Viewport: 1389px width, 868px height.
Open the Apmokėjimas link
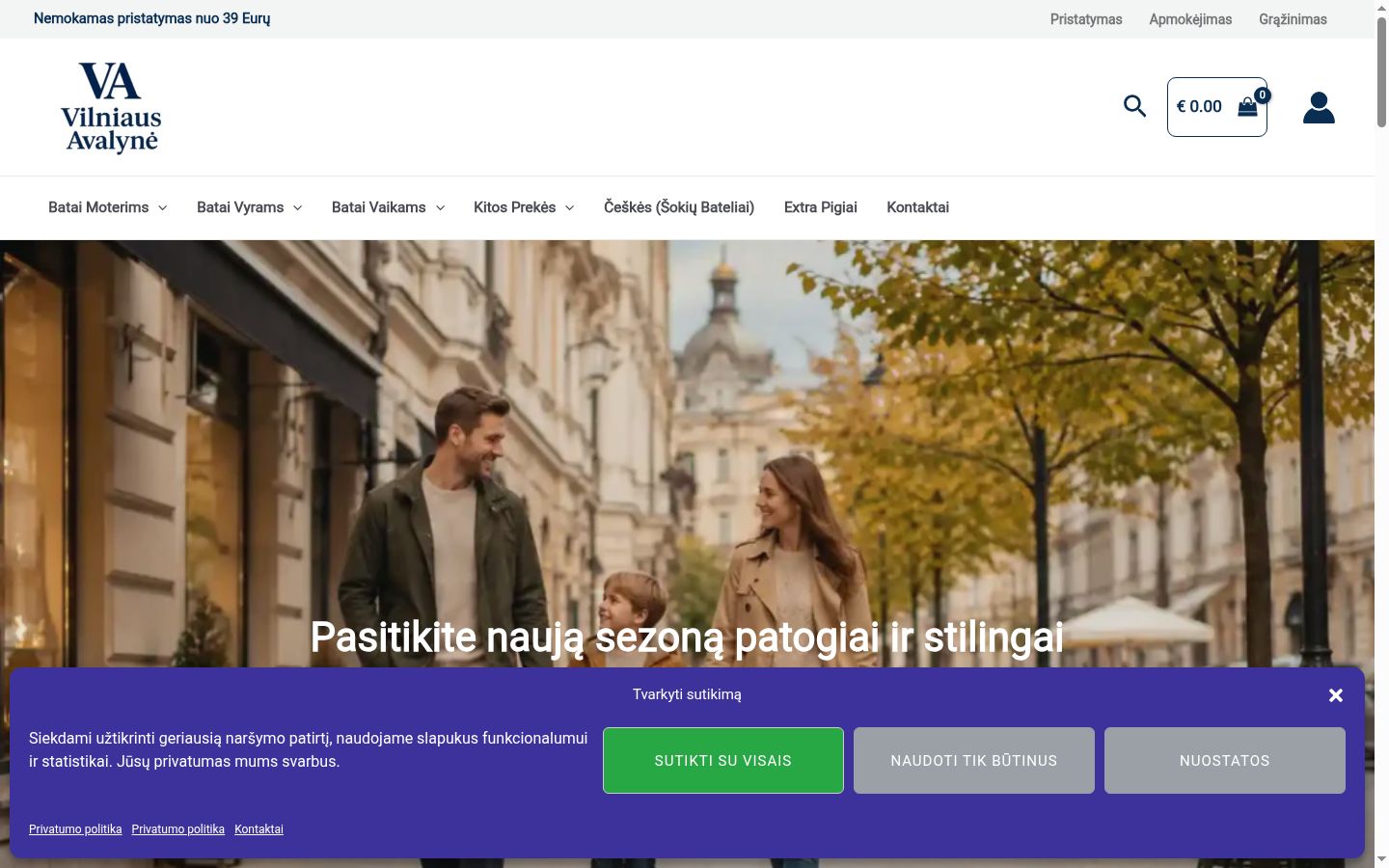click(x=1190, y=19)
